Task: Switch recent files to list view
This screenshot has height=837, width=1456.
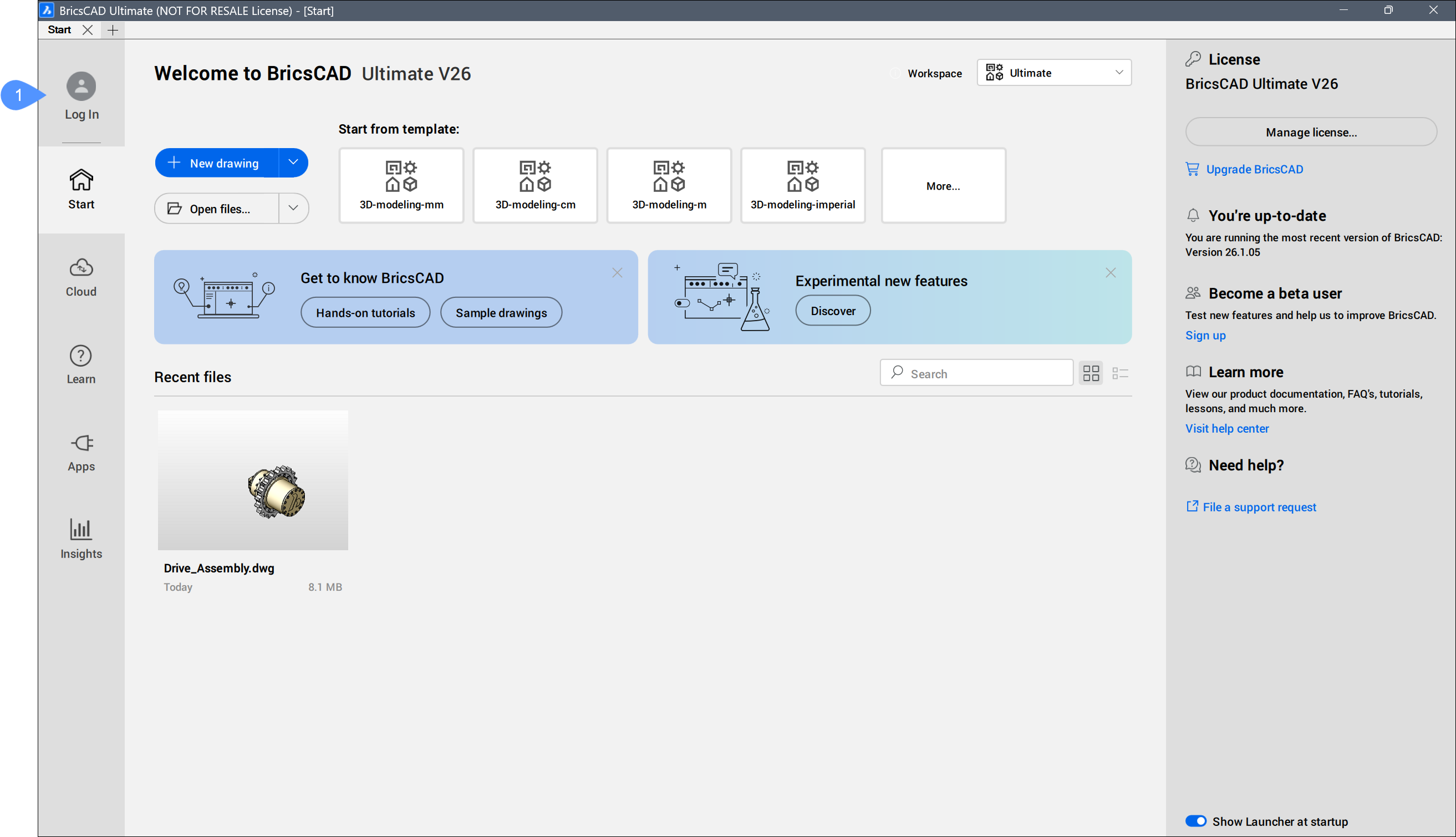Action: coord(1120,373)
